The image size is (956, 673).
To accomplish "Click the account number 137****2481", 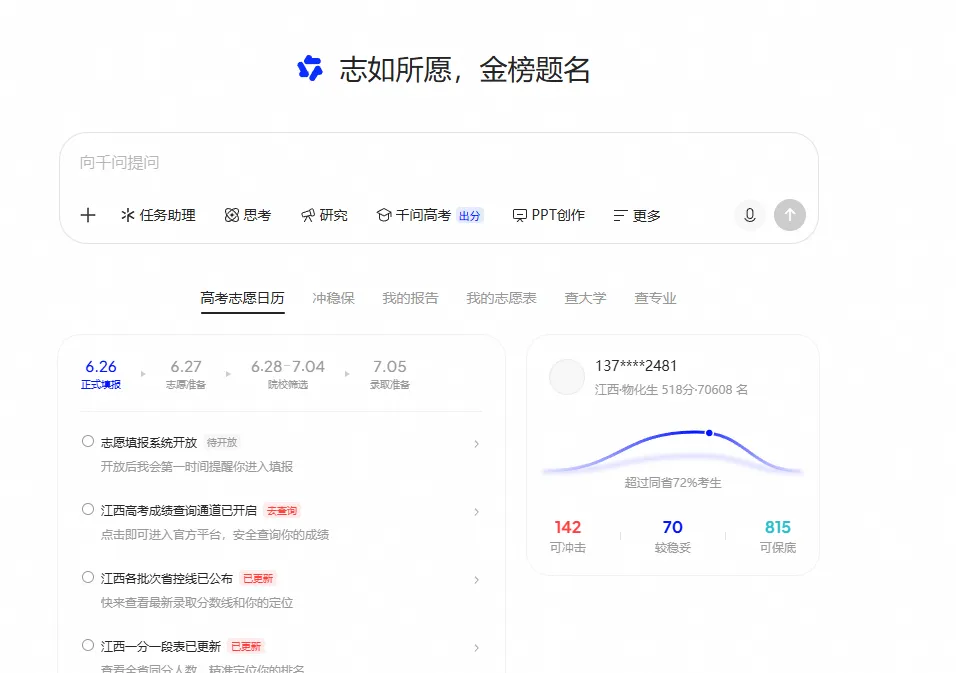I will (636, 366).
